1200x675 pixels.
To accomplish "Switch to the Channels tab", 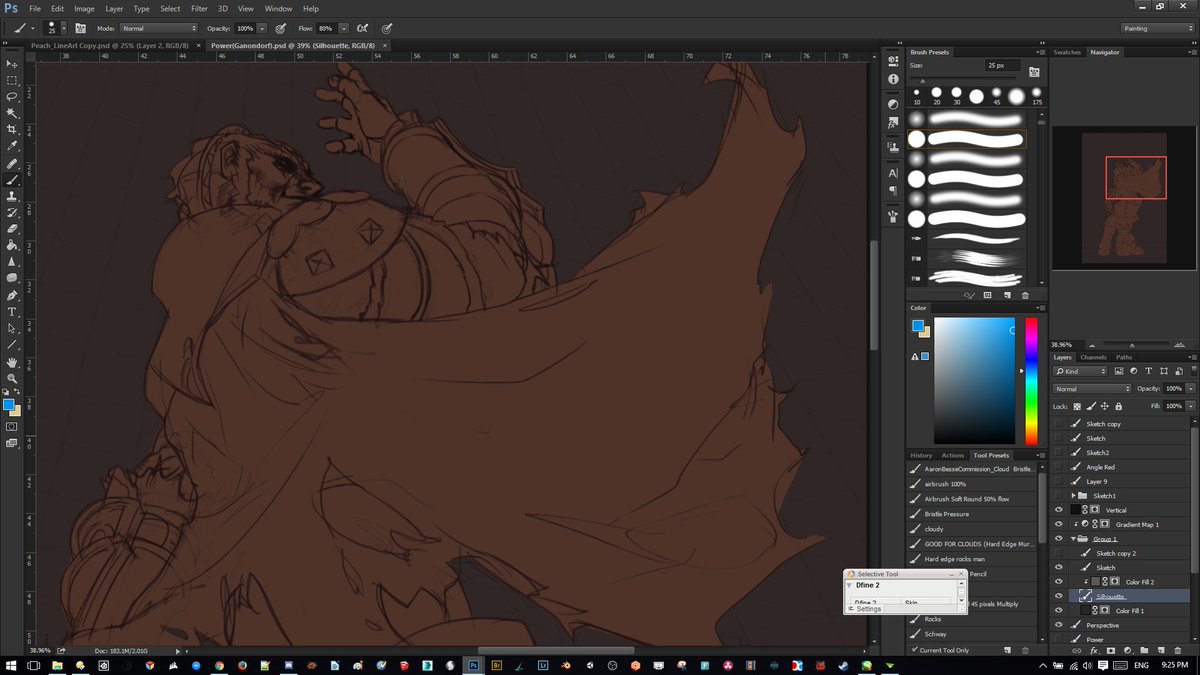I will [1093, 357].
